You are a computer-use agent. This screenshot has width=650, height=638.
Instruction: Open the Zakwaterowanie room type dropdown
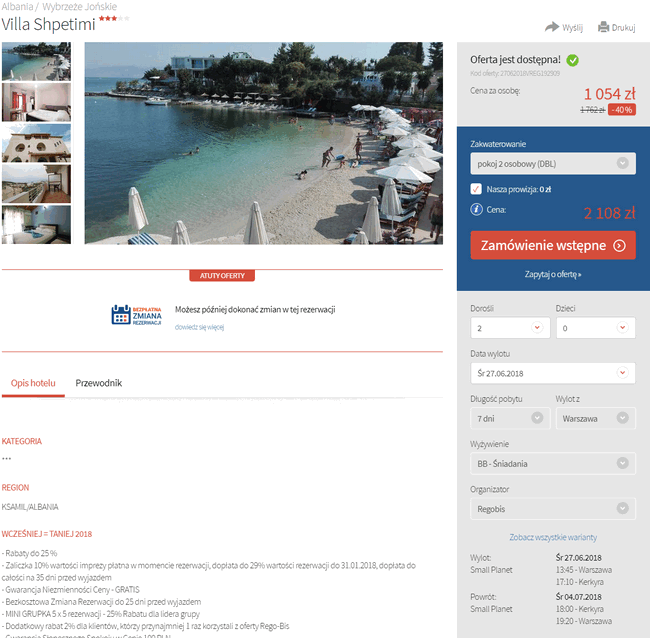point(553,164)
